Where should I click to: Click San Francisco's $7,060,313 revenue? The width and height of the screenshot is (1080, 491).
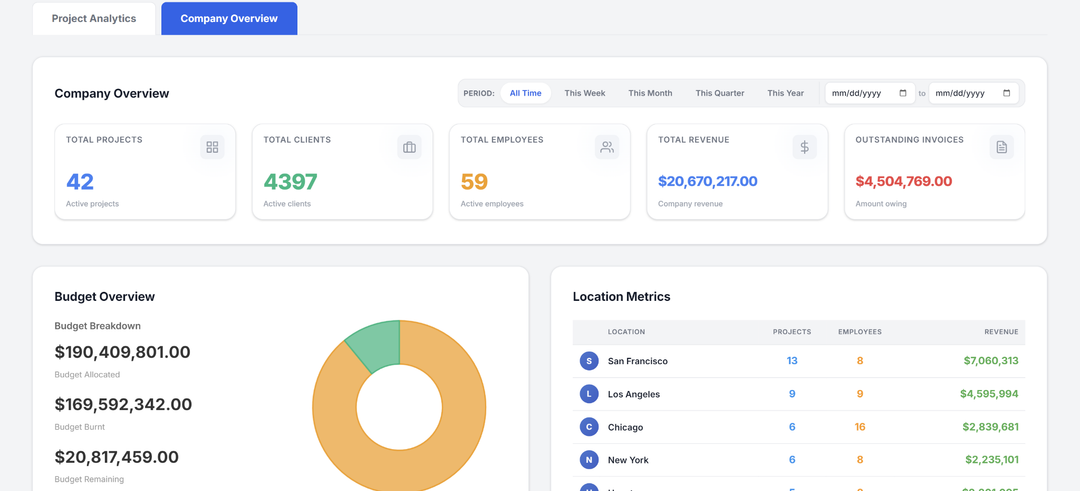coord(990,361)
